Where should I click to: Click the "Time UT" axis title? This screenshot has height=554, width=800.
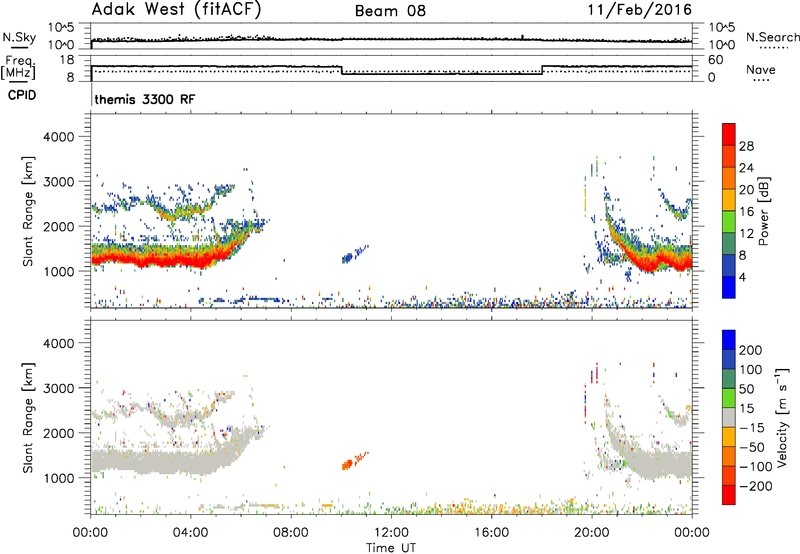pos(391,548)
